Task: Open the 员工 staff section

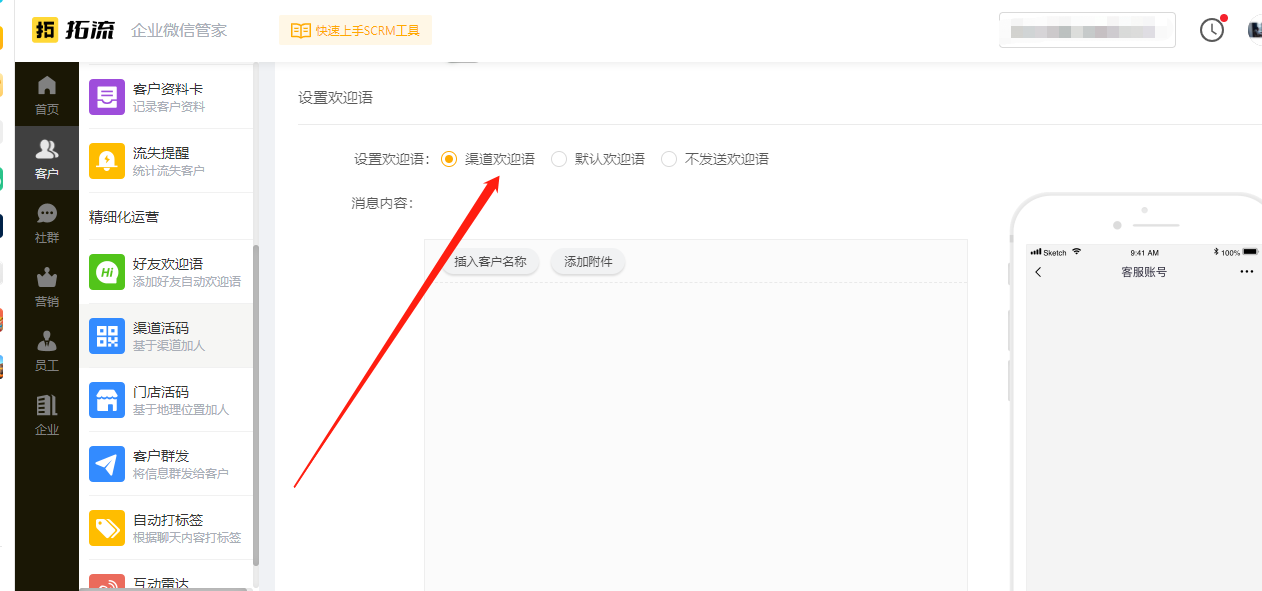Action: click(x=47, y=351)
